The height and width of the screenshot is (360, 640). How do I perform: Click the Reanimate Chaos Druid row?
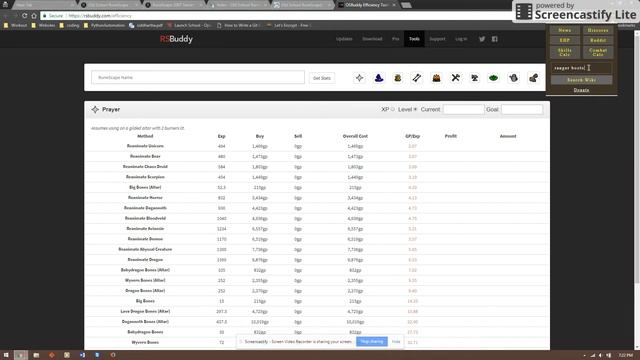click(x=317, y=167)
